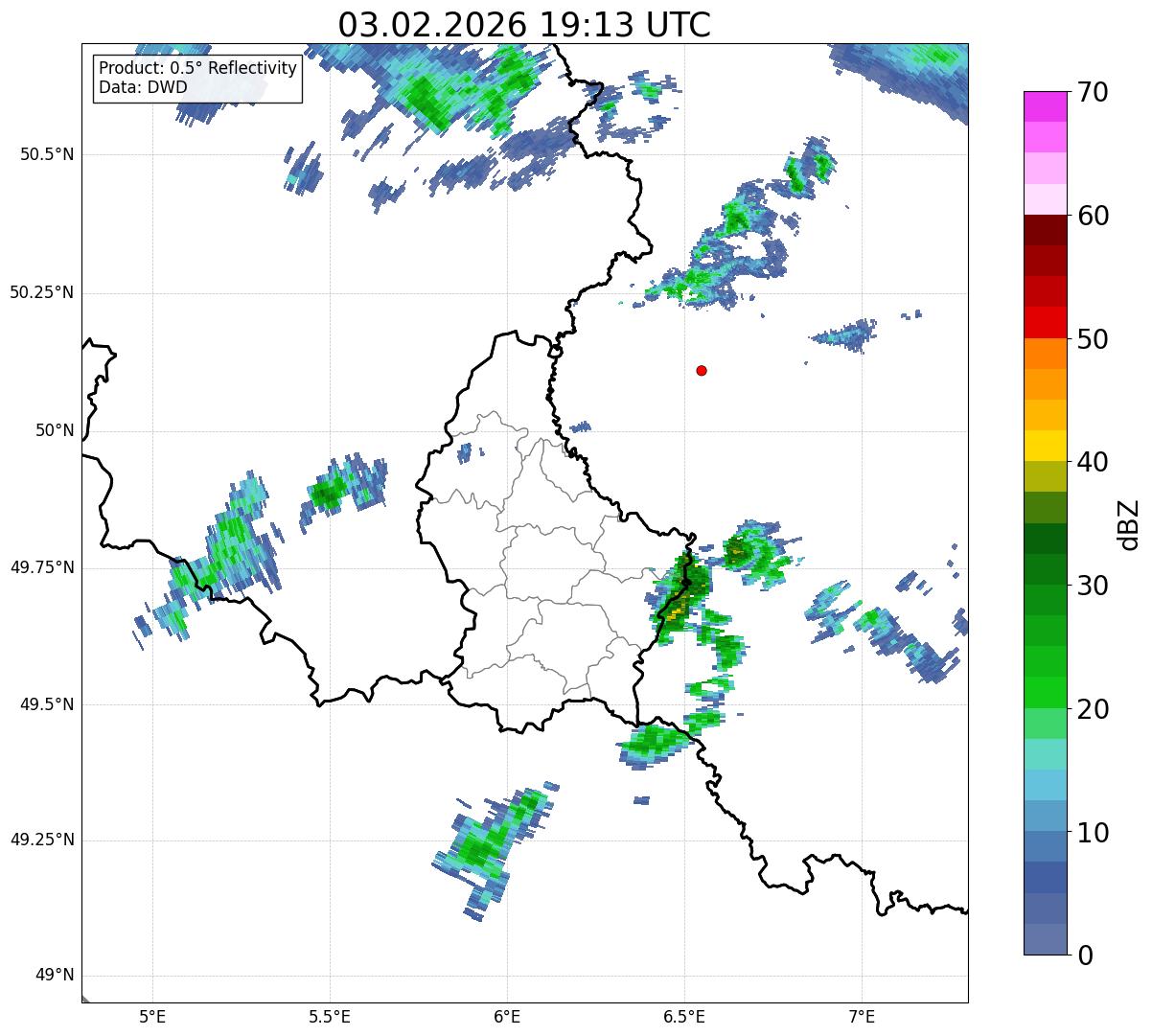Click the bright red colorbar segment below 55

pos(1045,322)
